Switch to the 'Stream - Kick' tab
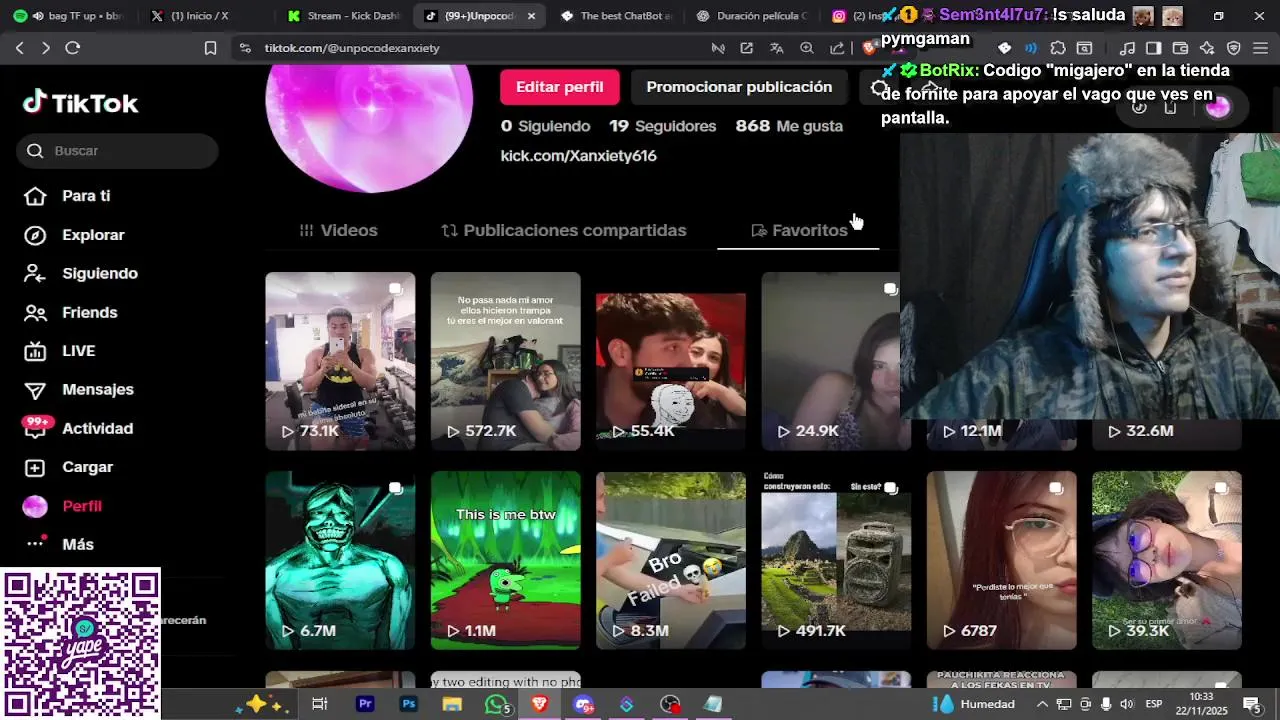1280x720 pixels. [343, 16]
